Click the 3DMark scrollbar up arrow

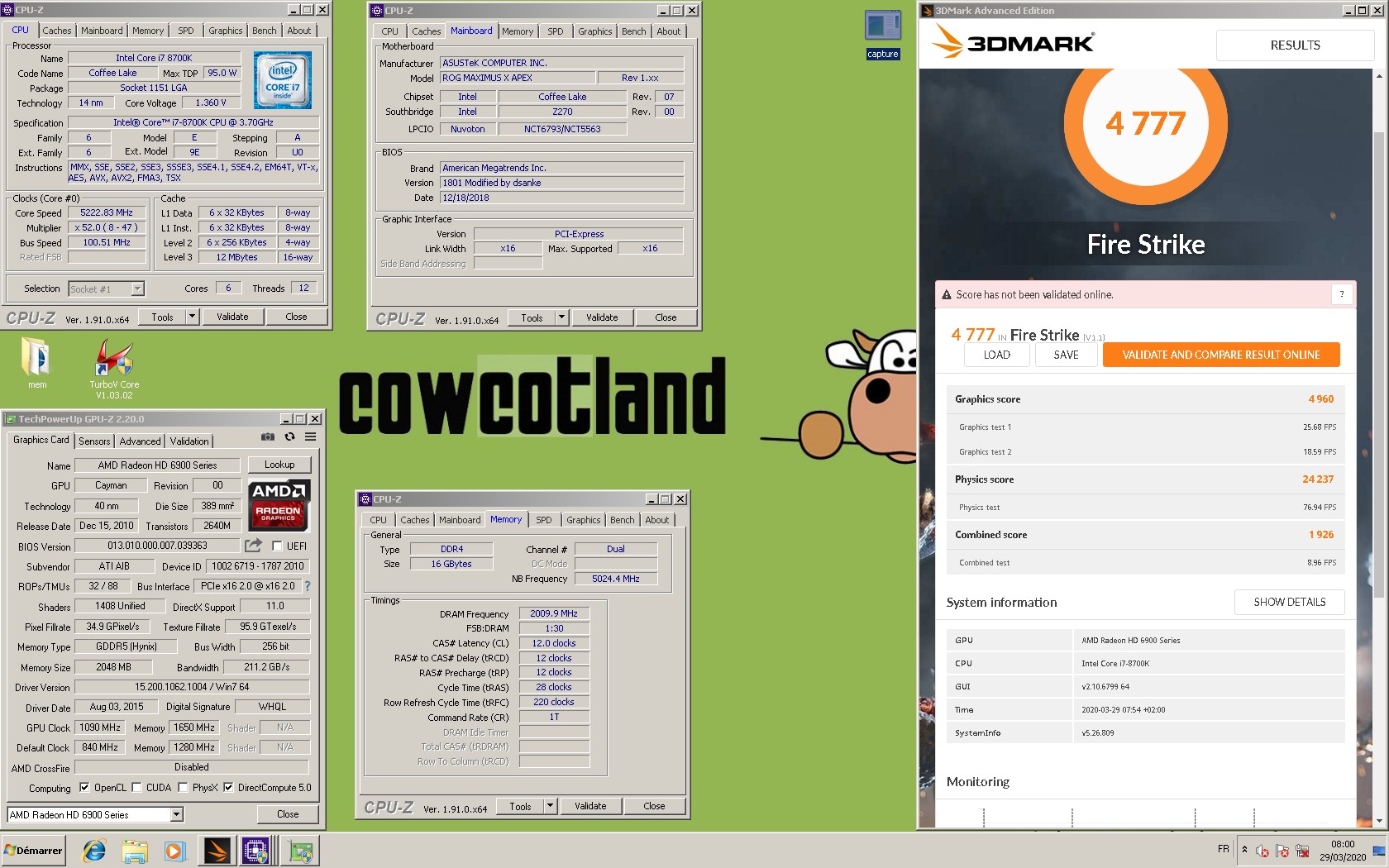pos(1378,76)
